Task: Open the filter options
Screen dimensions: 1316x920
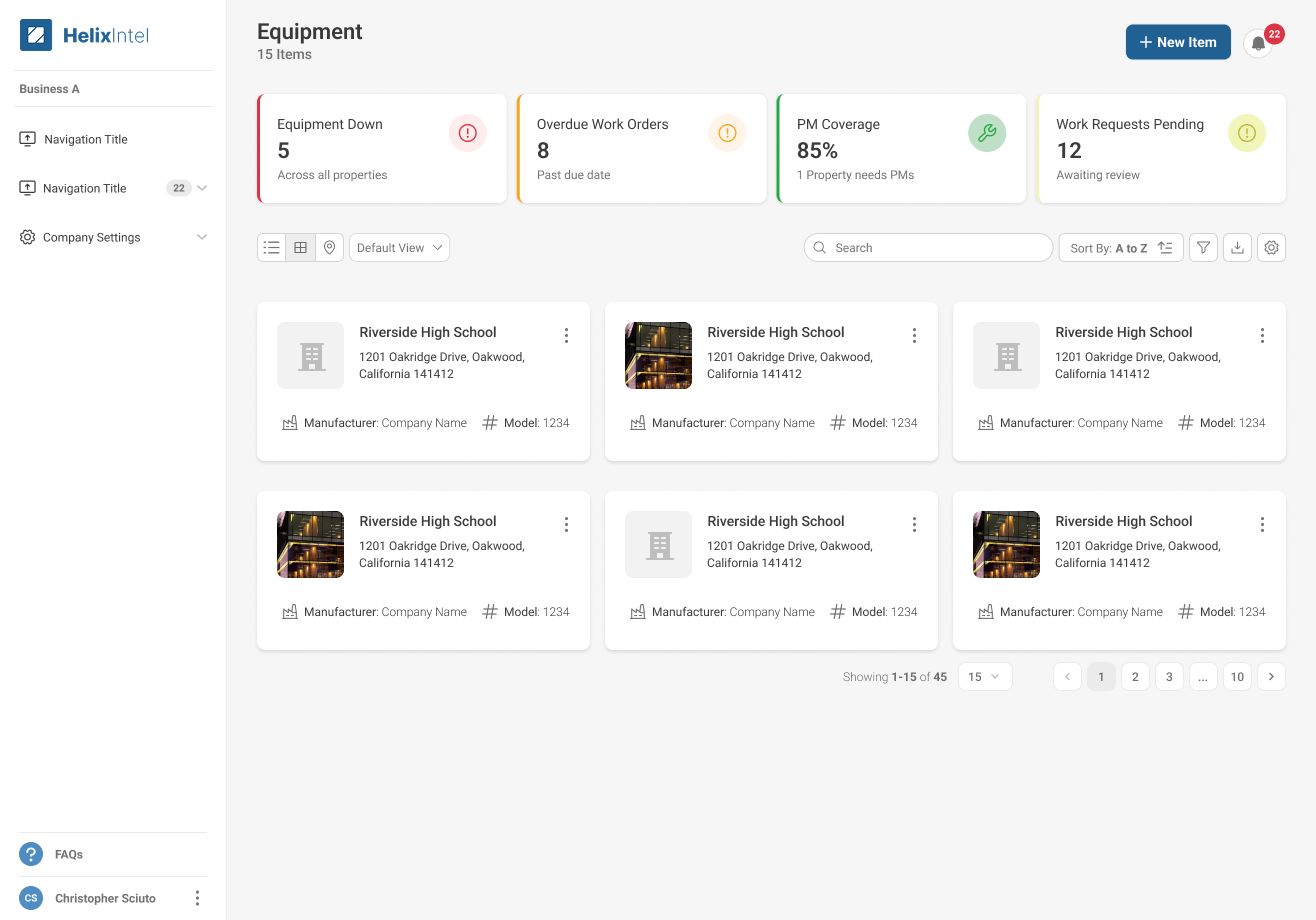Action: (1204, 248)
